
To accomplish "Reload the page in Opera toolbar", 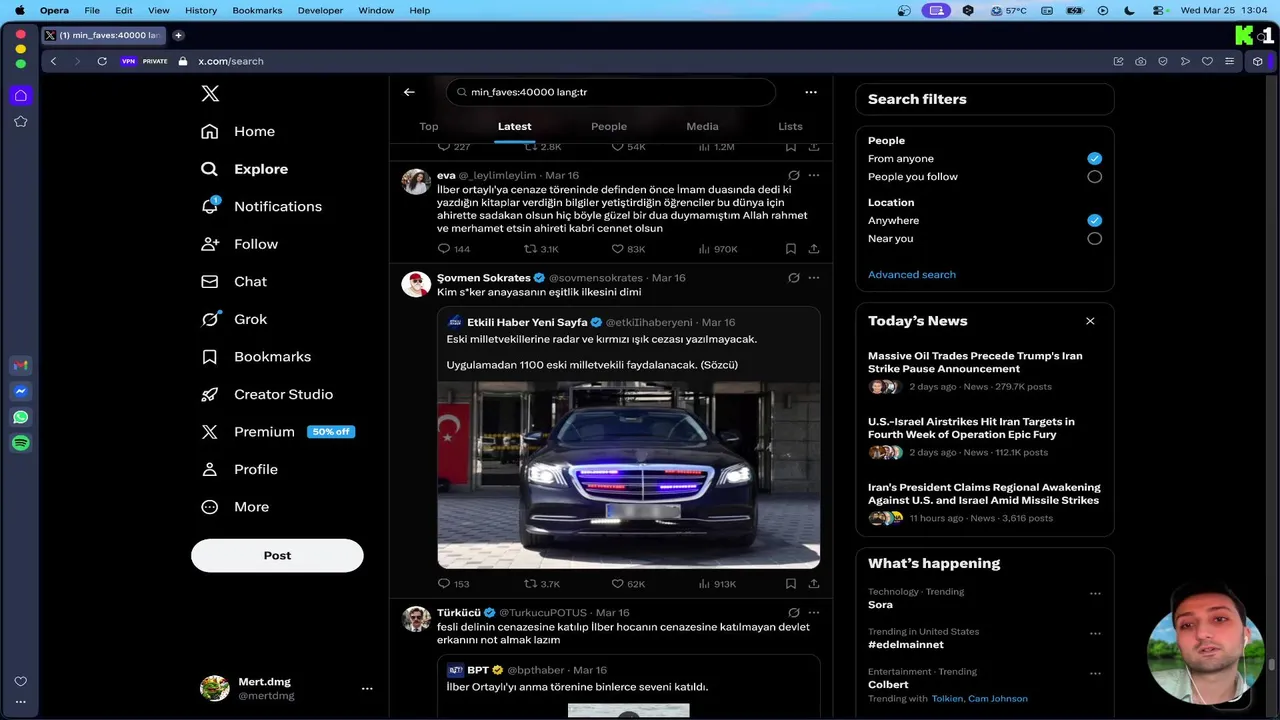I will pos(102,61).
